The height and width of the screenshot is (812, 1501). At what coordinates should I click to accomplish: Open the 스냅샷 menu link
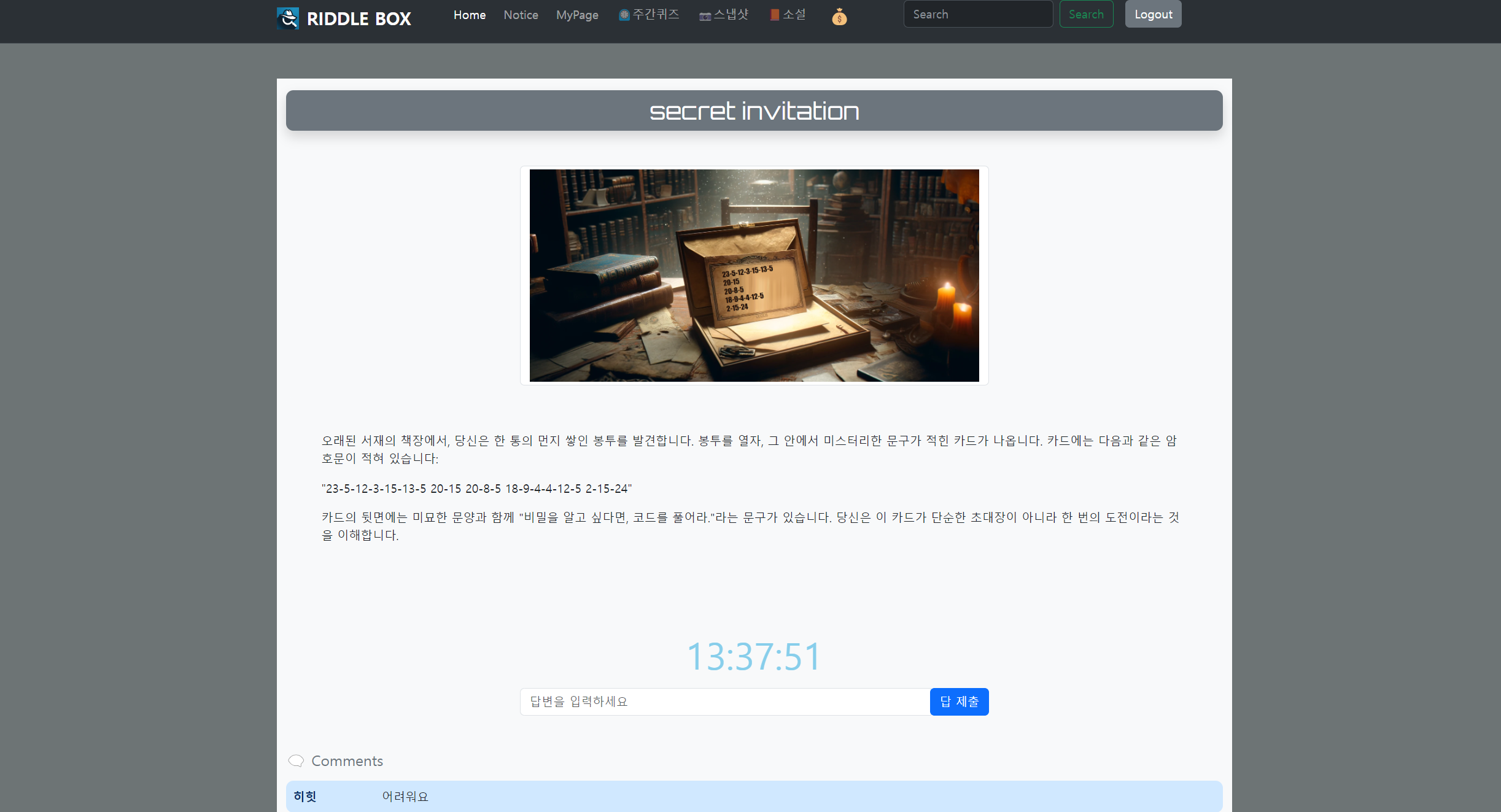pos(731,15)
